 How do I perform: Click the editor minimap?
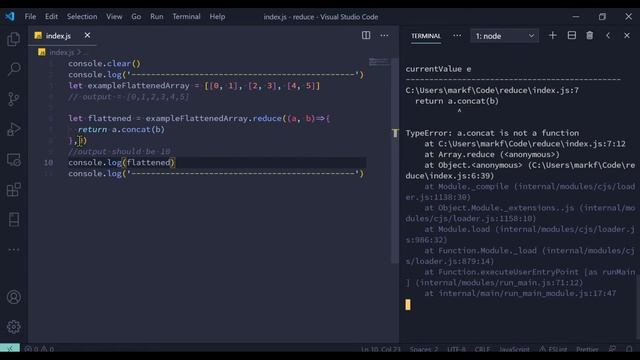point(379,62)
